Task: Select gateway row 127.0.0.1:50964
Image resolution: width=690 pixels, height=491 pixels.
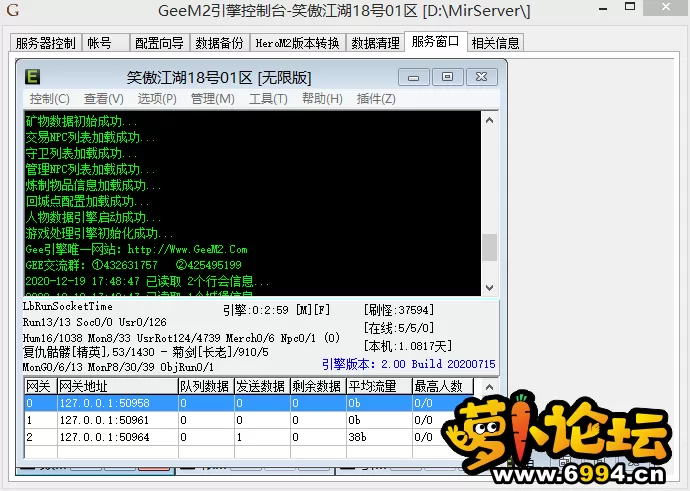Action: 249,437
